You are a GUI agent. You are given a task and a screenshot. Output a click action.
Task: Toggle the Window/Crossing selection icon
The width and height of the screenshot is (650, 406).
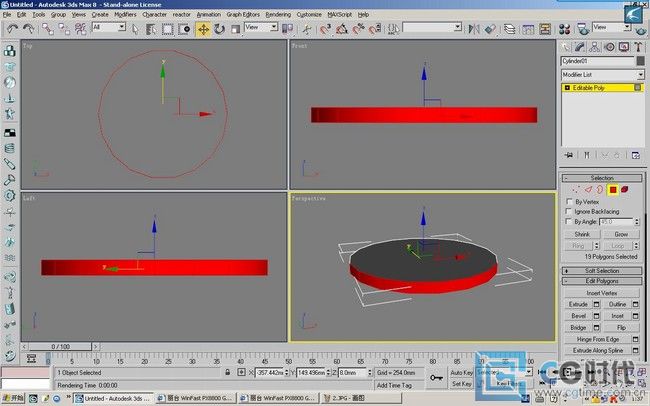click(184, 29)
